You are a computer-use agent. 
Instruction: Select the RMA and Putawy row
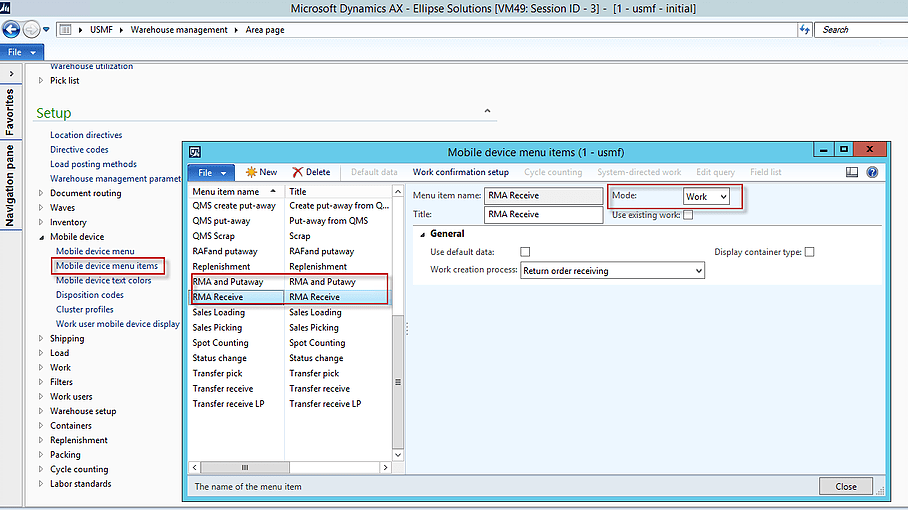click(290, 282)
